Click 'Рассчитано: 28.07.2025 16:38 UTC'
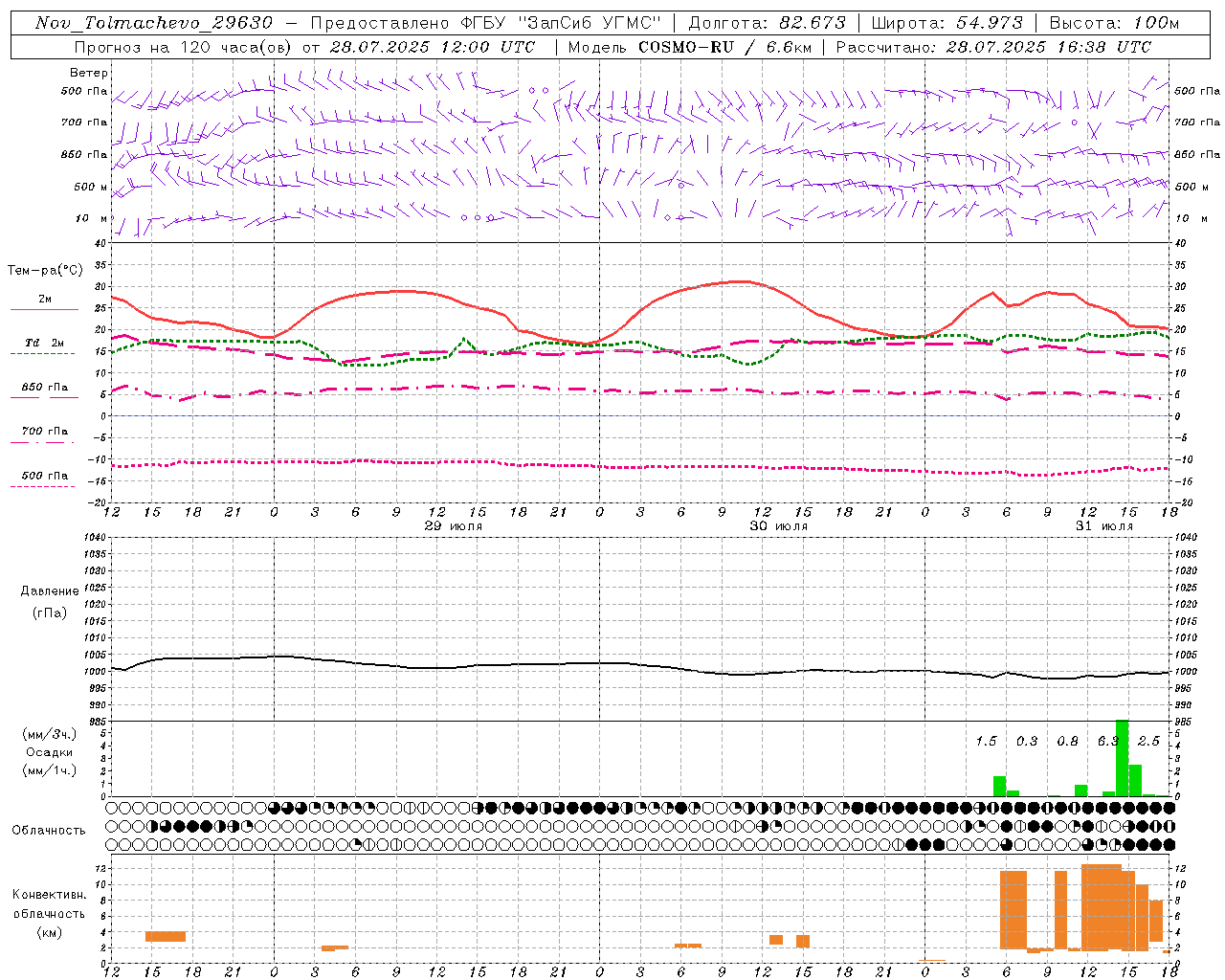This screenshot has height=980, width=1225. [x=993, y=47]
